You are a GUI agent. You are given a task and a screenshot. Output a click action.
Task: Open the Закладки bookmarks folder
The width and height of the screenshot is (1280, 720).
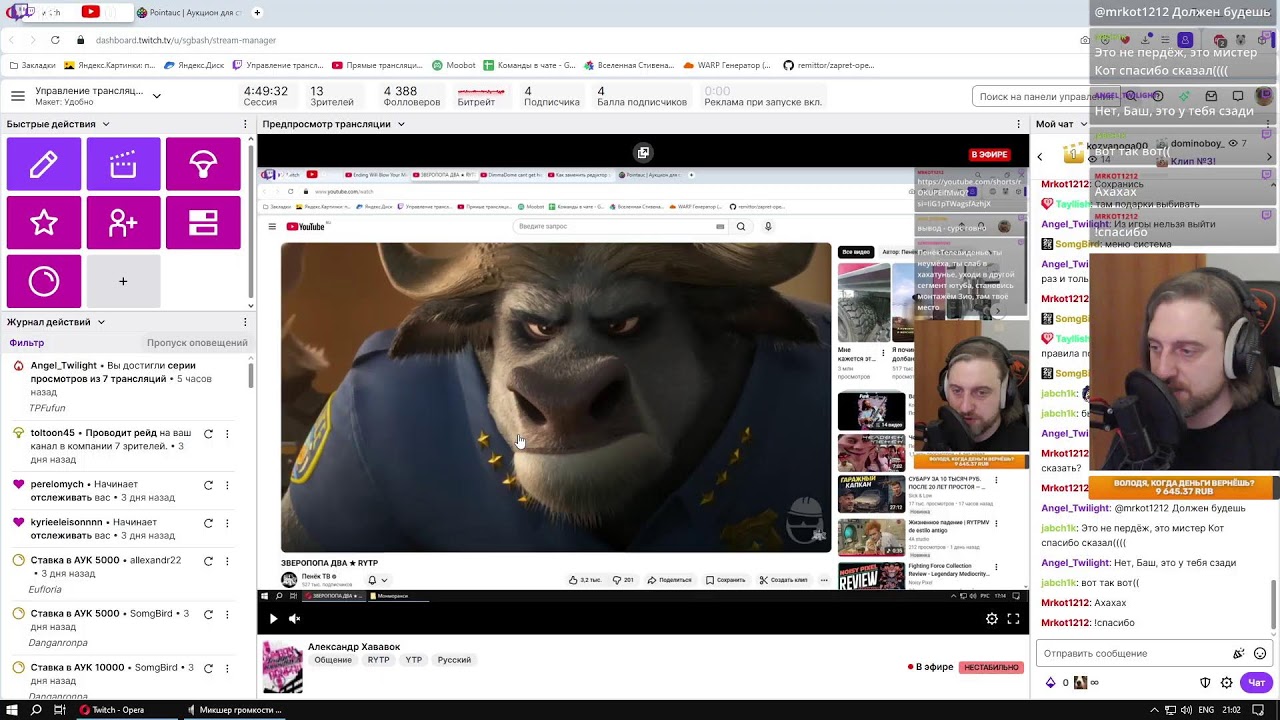pos(32,65)
